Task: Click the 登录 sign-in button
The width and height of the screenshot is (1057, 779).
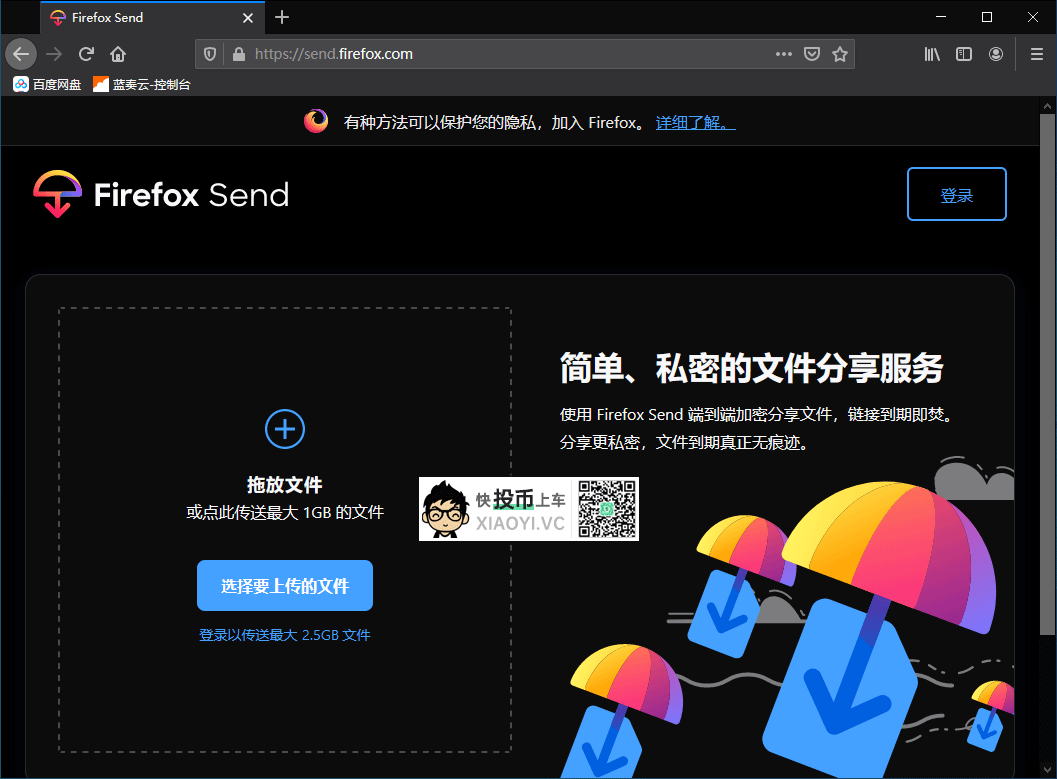Action: (x=957, y=194)
